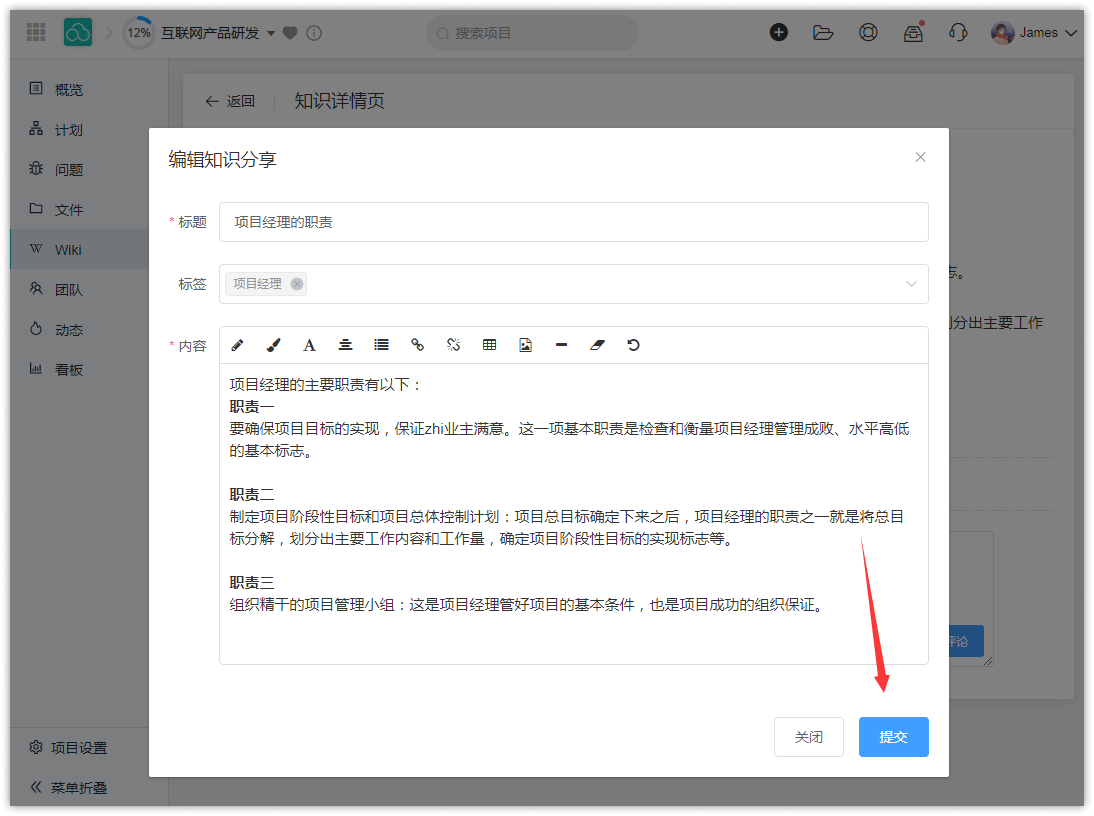Insert an image into content
This screenshot has height=816, width=1094.
coord(525,345)
